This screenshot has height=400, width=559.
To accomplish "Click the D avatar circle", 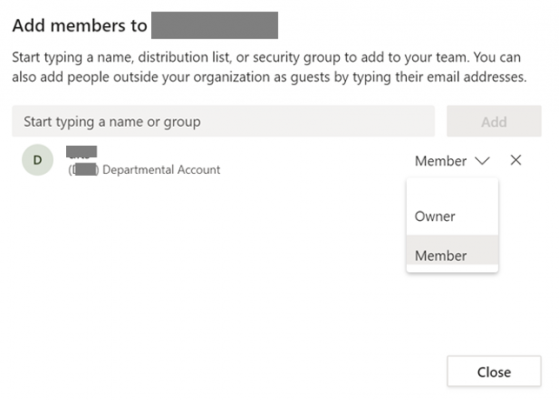I will pos(38,160).
